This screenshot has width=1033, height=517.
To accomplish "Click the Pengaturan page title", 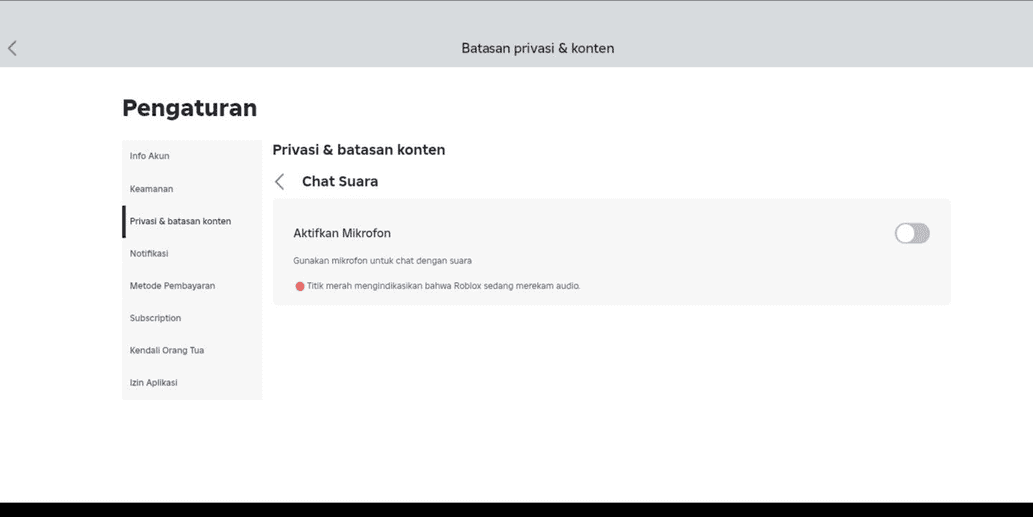I will tap(189, 108).
